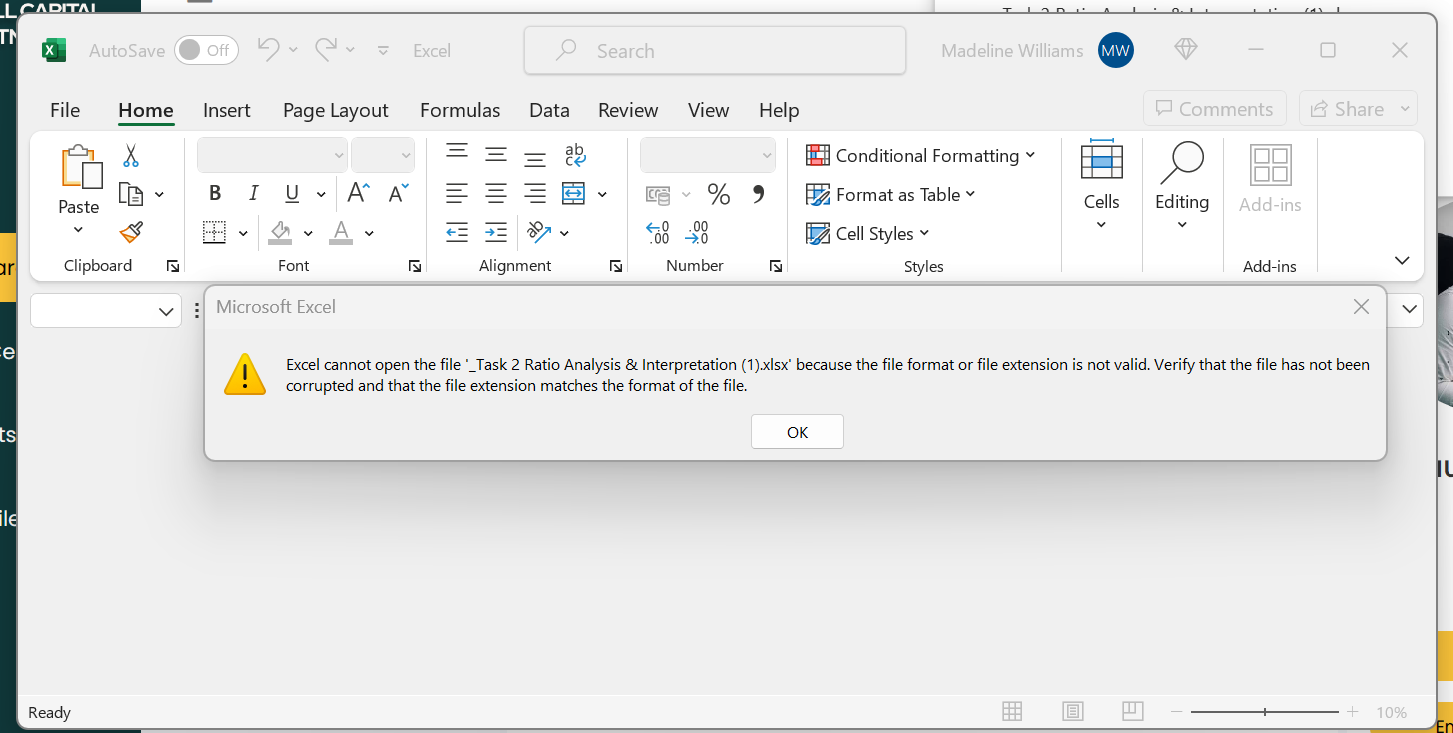Screen dimensions: 1453x733
Task: Click Decrease Font Size icon
Action: click(x=398, y=193)
